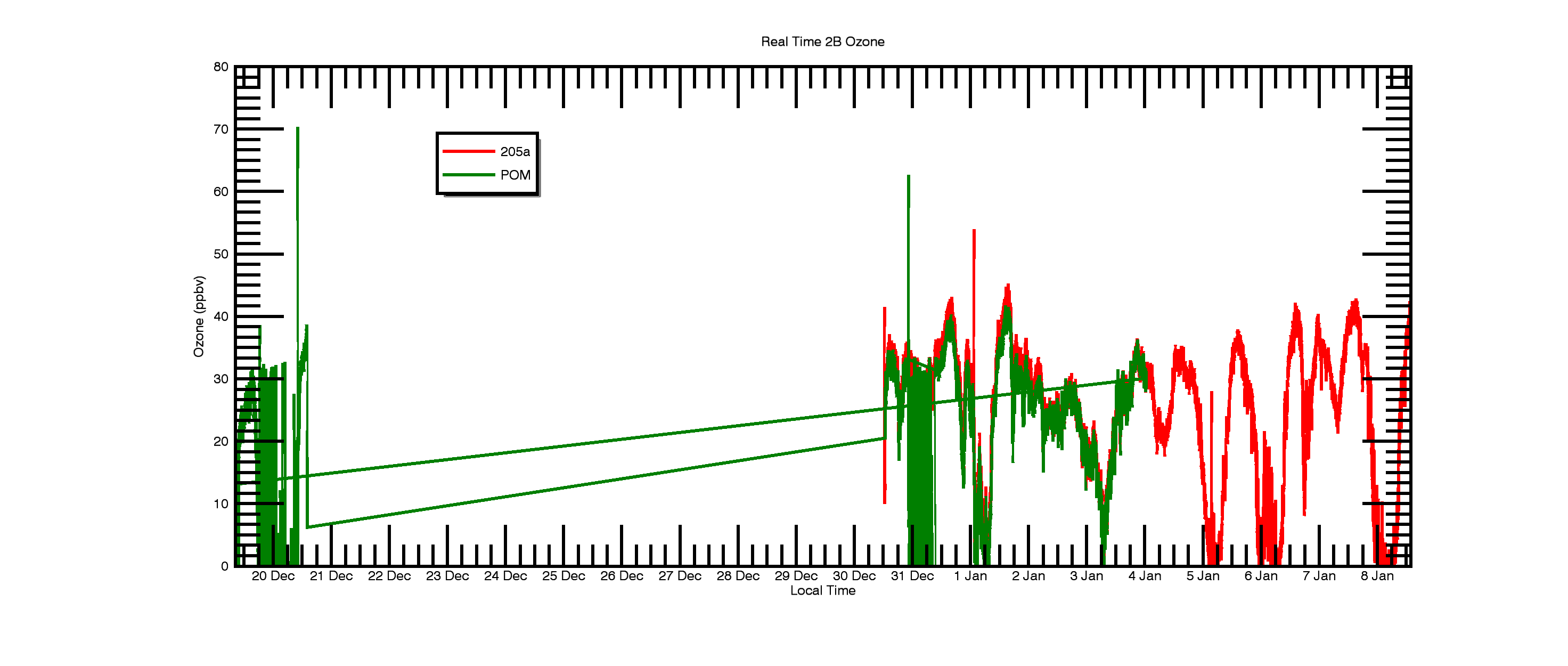1568x666 pixels.
Task: Select the "POM" legend label
Action: tap(515, 175)
